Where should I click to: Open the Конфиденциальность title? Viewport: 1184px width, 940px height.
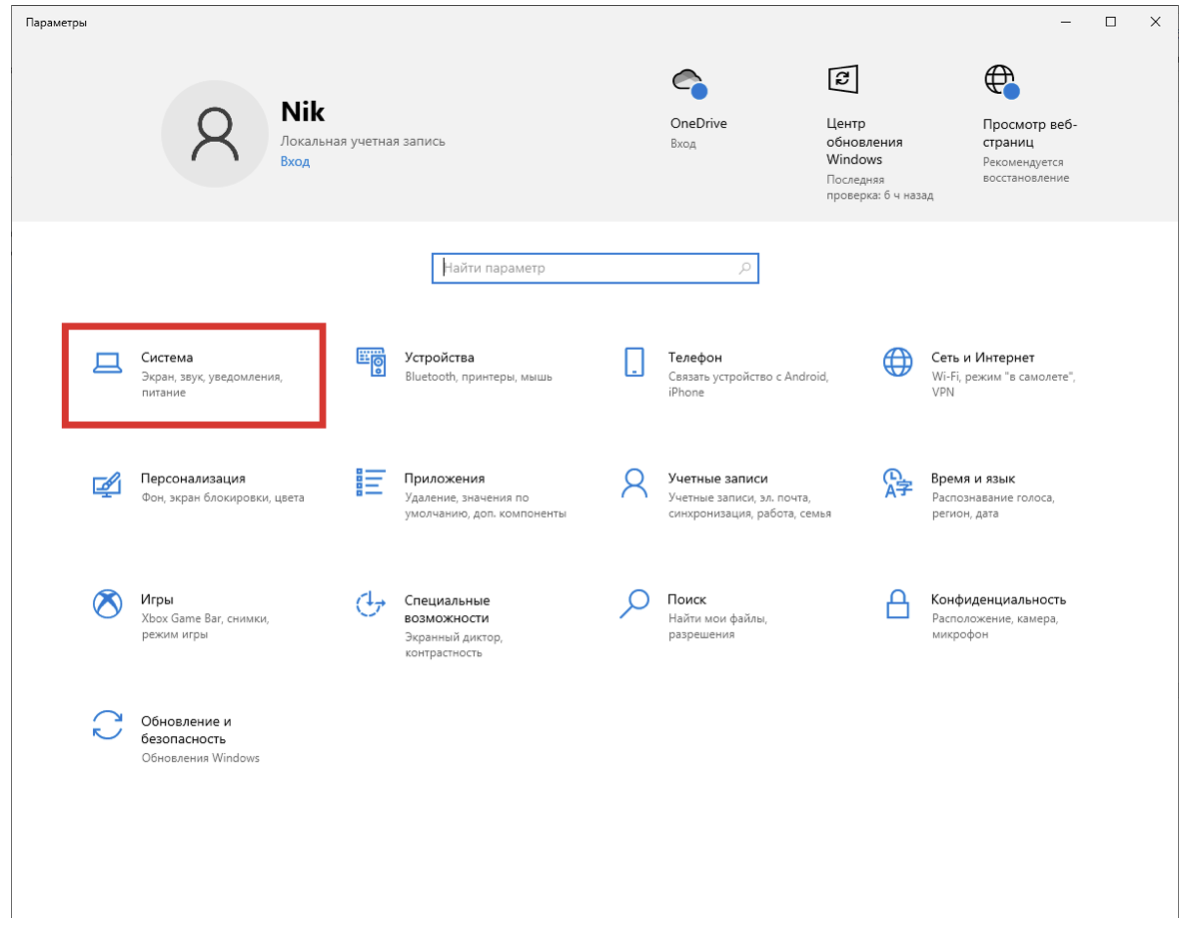[x=998, y=599]
